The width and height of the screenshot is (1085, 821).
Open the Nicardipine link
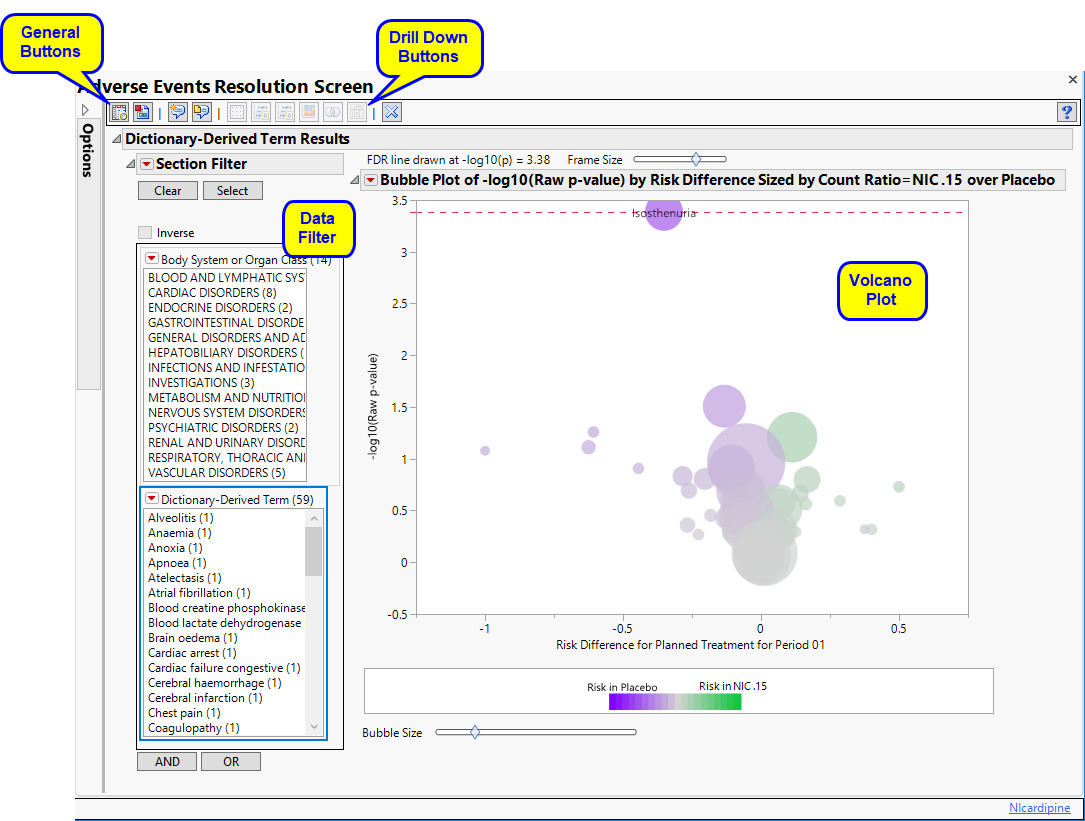[x=1039, y=808]
